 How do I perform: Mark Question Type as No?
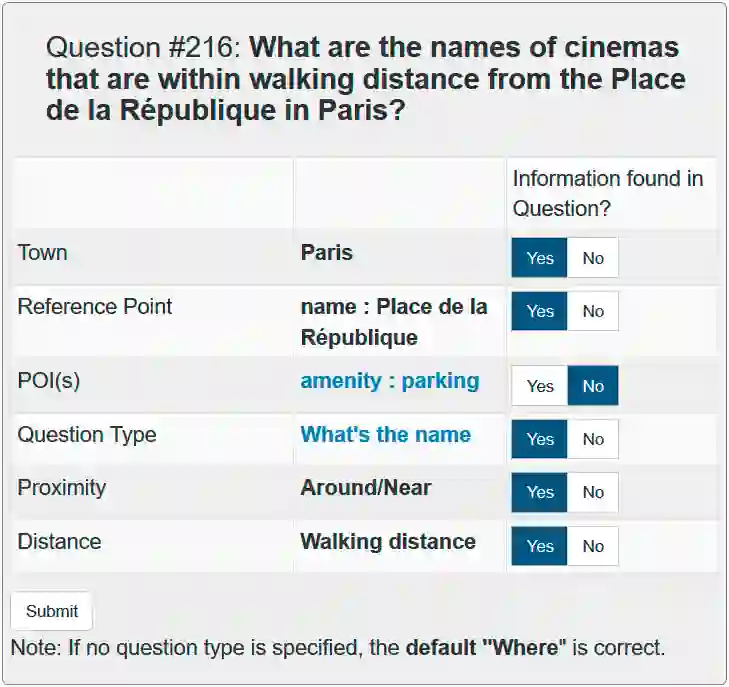point(593,439)
